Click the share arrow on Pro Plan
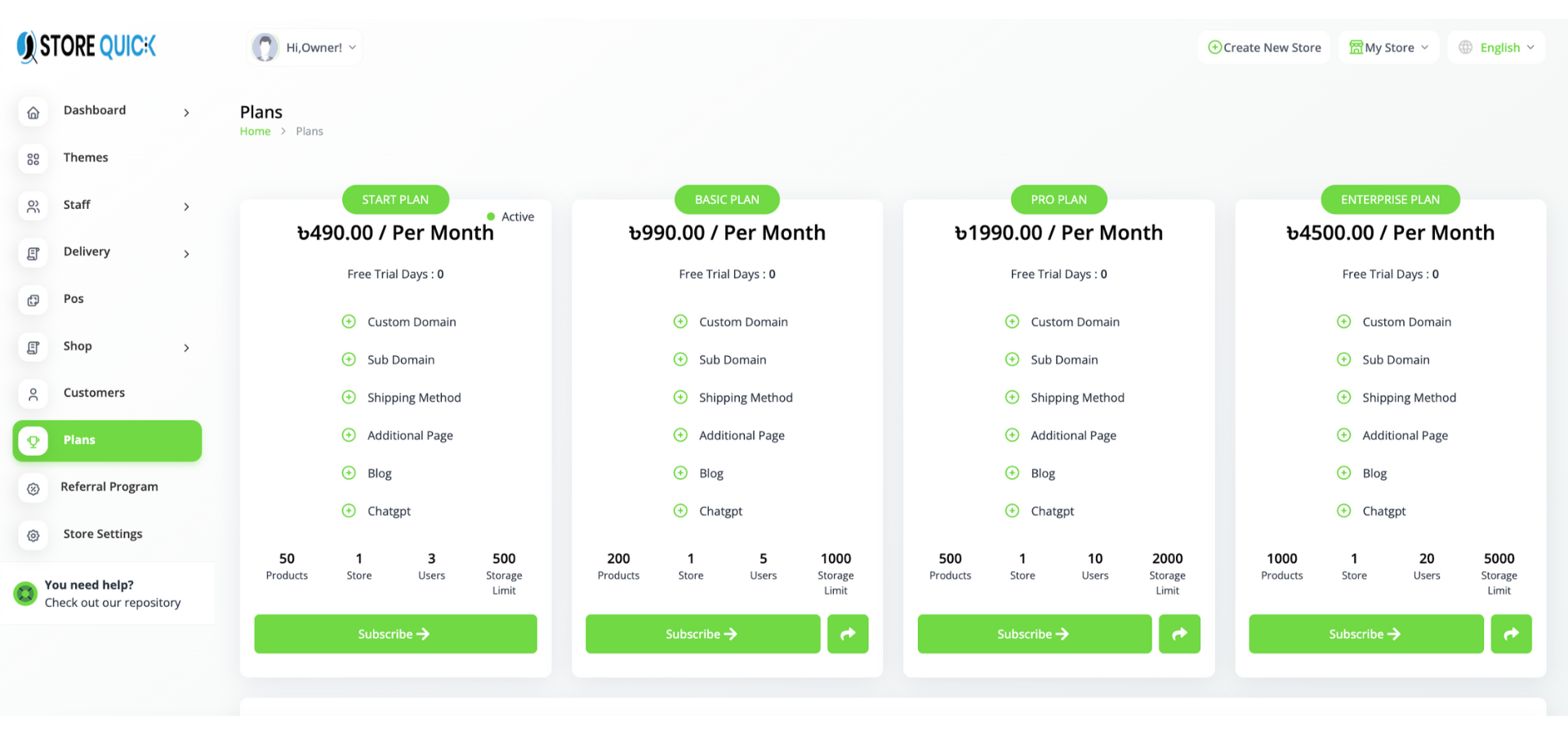The width and height of the screenshot is (1568, 735). 1179,634
